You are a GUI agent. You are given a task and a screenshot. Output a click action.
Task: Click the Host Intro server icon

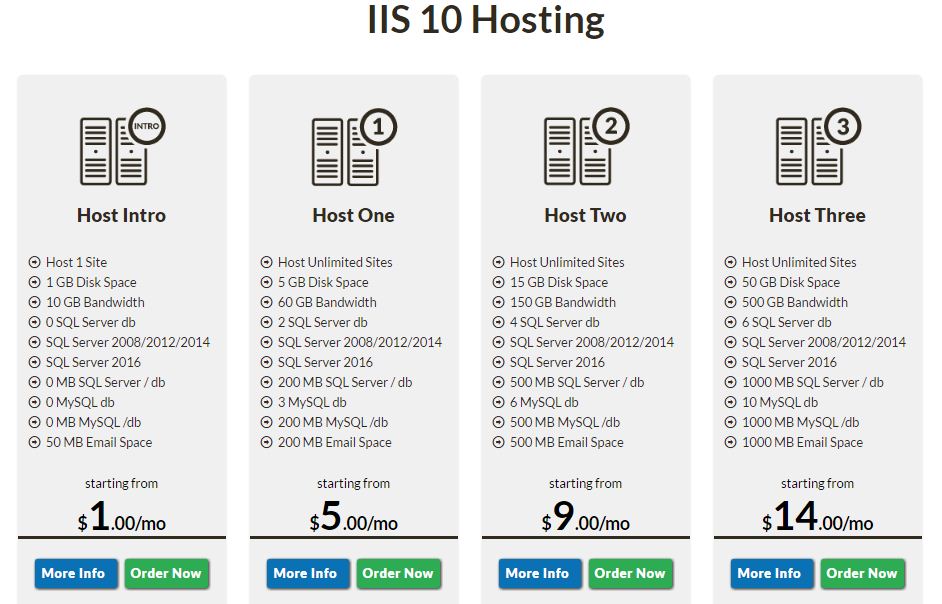click(x=123, y=146)
